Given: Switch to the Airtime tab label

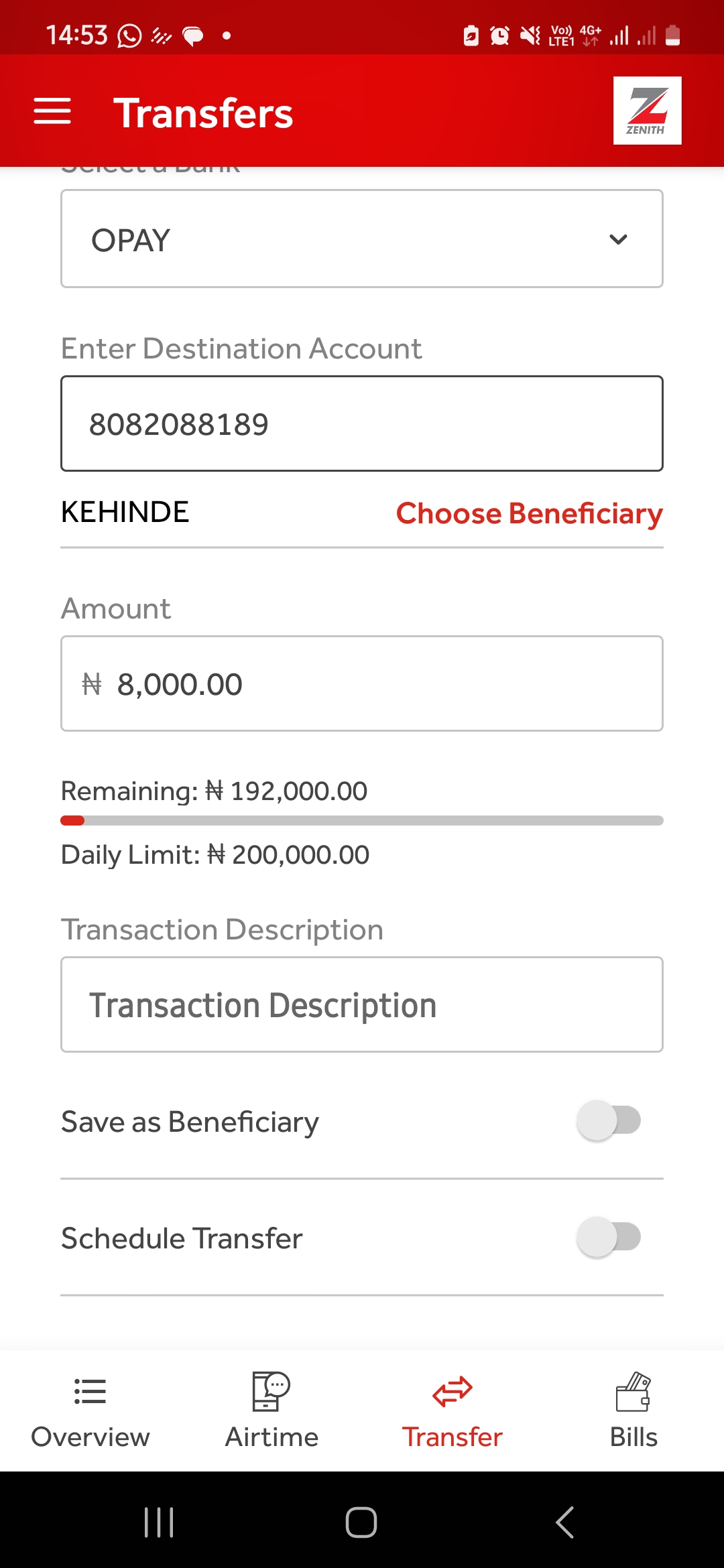Looking at the screenshot, I should tap(271, 1437).
